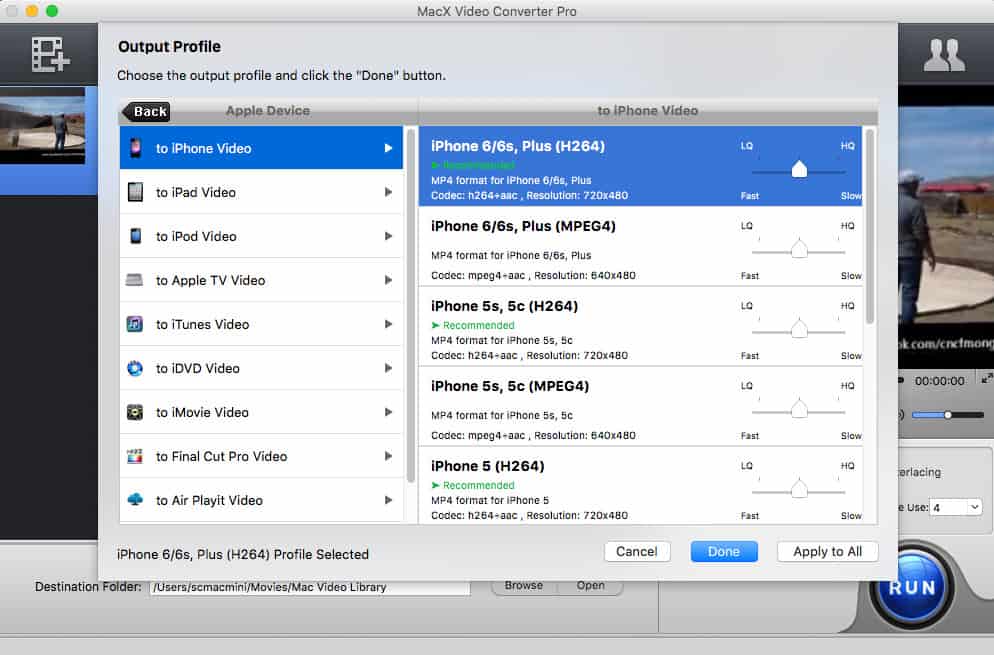Image resolution: width=994 pixels, height=655 pixels.
Task: Expand the to Final Cut Pro Video arrow
Action: [x=388, y=457]
